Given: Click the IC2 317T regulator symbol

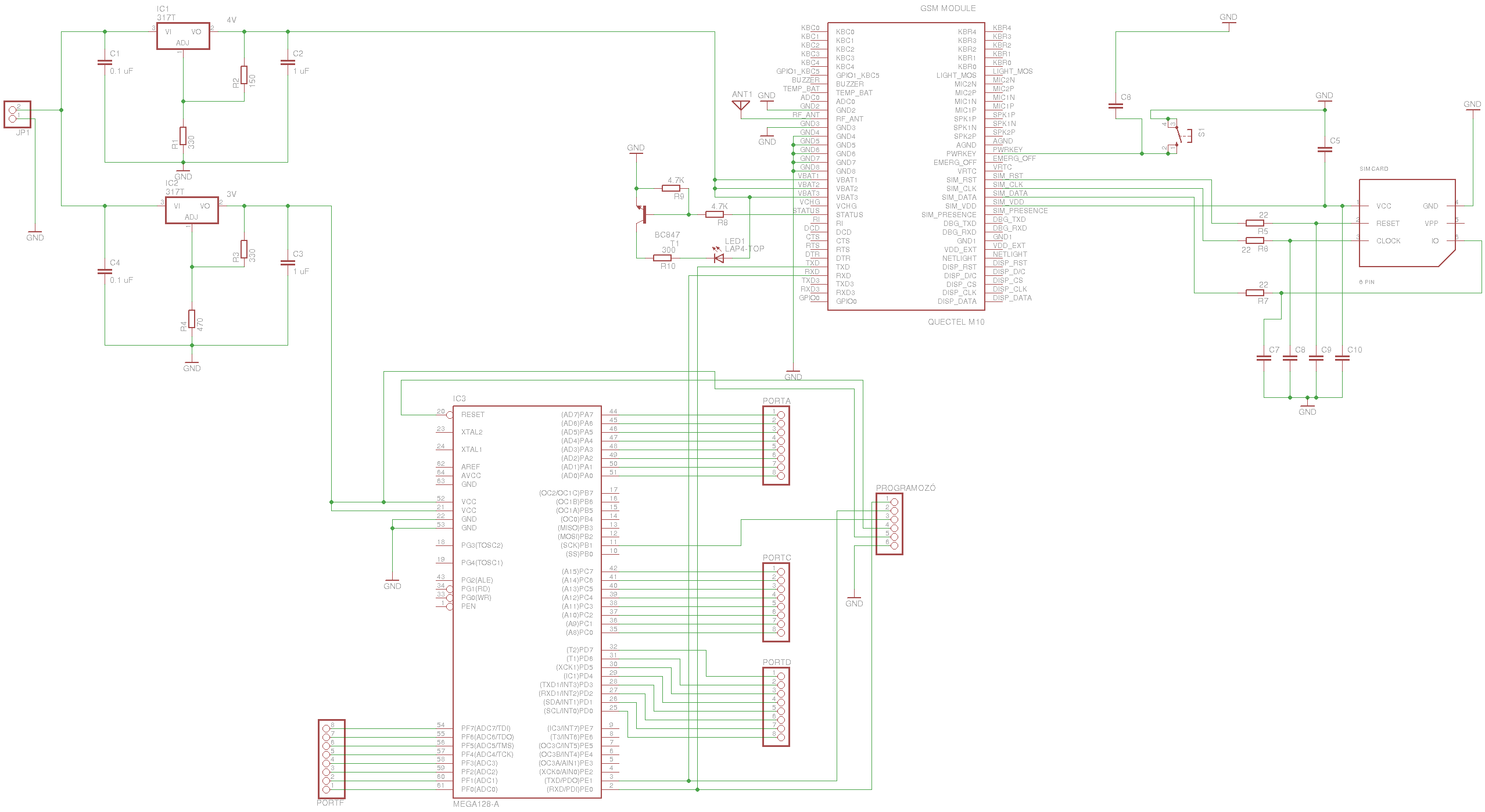Looking at the screenshot, I should coord(191,210).
